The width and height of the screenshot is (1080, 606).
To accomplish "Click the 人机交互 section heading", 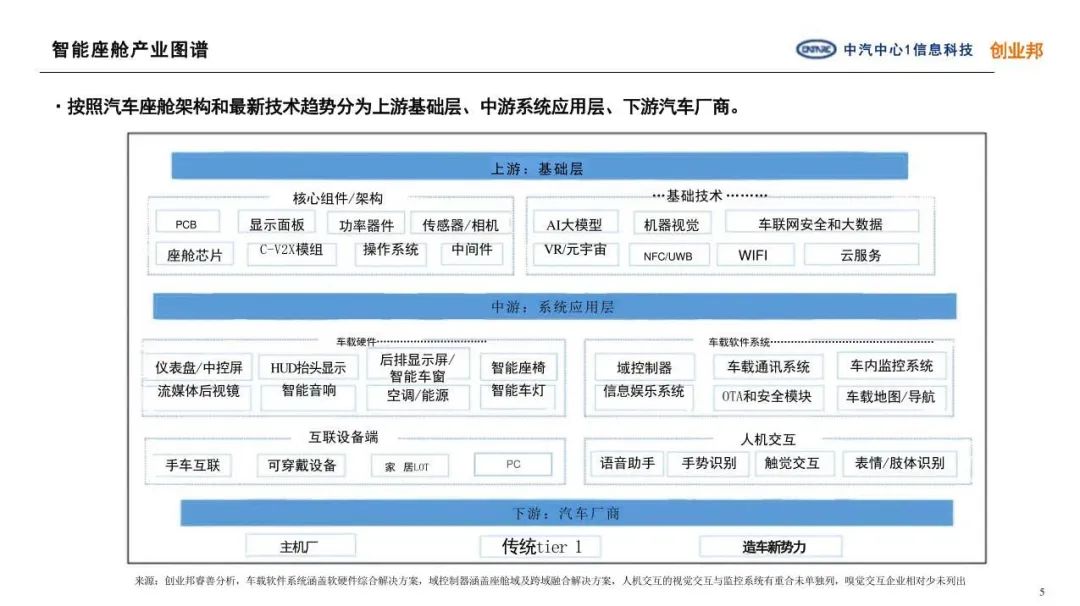I will coord(768,439).
